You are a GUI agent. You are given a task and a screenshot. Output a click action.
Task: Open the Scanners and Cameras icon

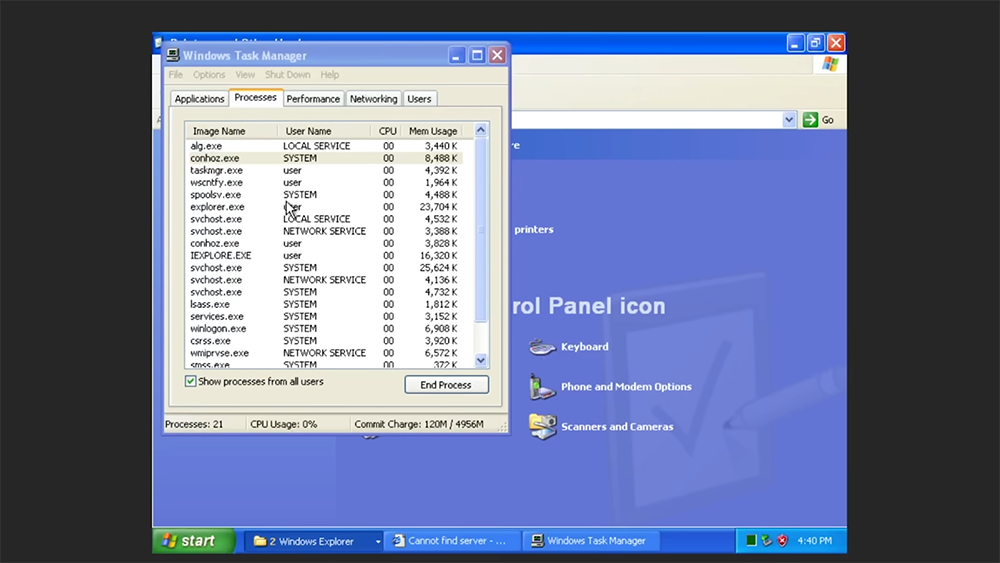coord(542,427)
